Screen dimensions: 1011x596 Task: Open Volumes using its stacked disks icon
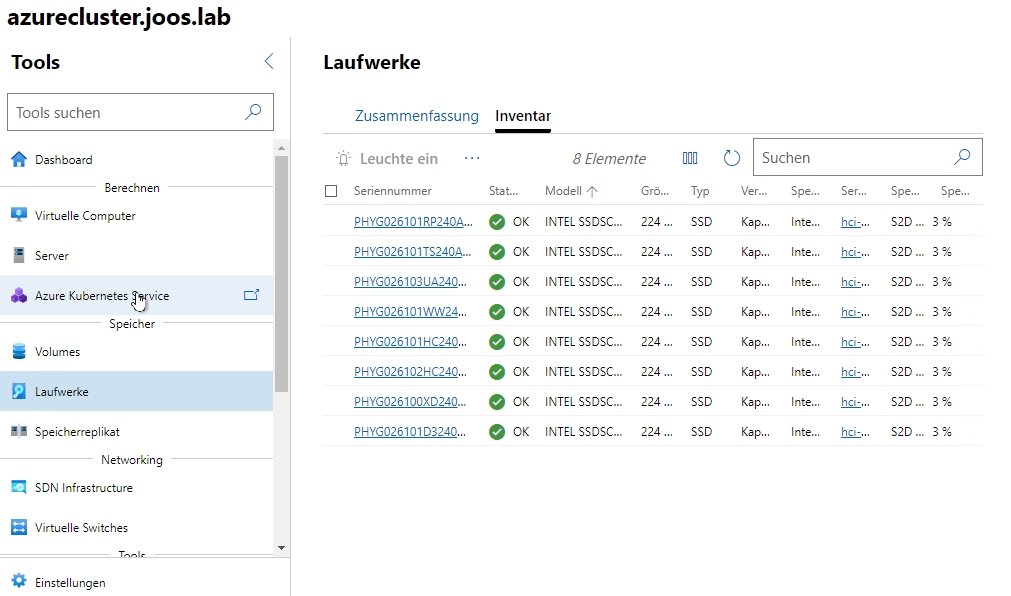tap(20, 351)
